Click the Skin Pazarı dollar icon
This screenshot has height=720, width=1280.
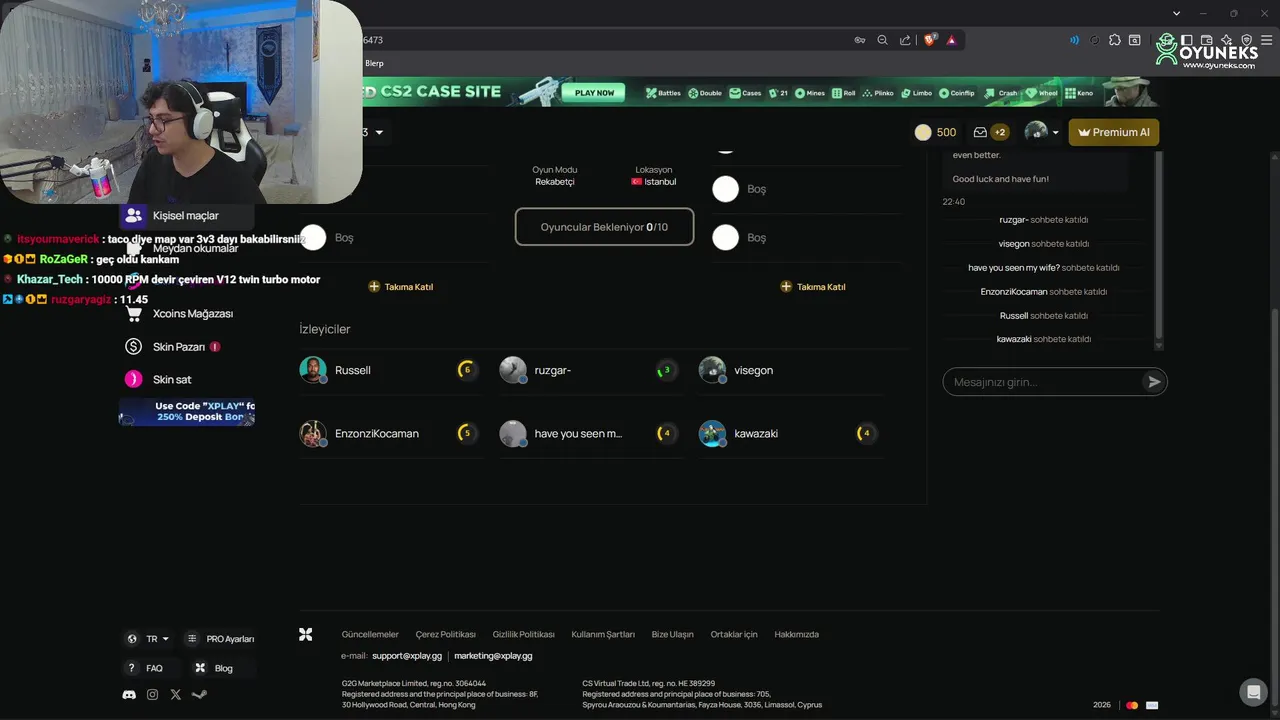click(133, 346)
